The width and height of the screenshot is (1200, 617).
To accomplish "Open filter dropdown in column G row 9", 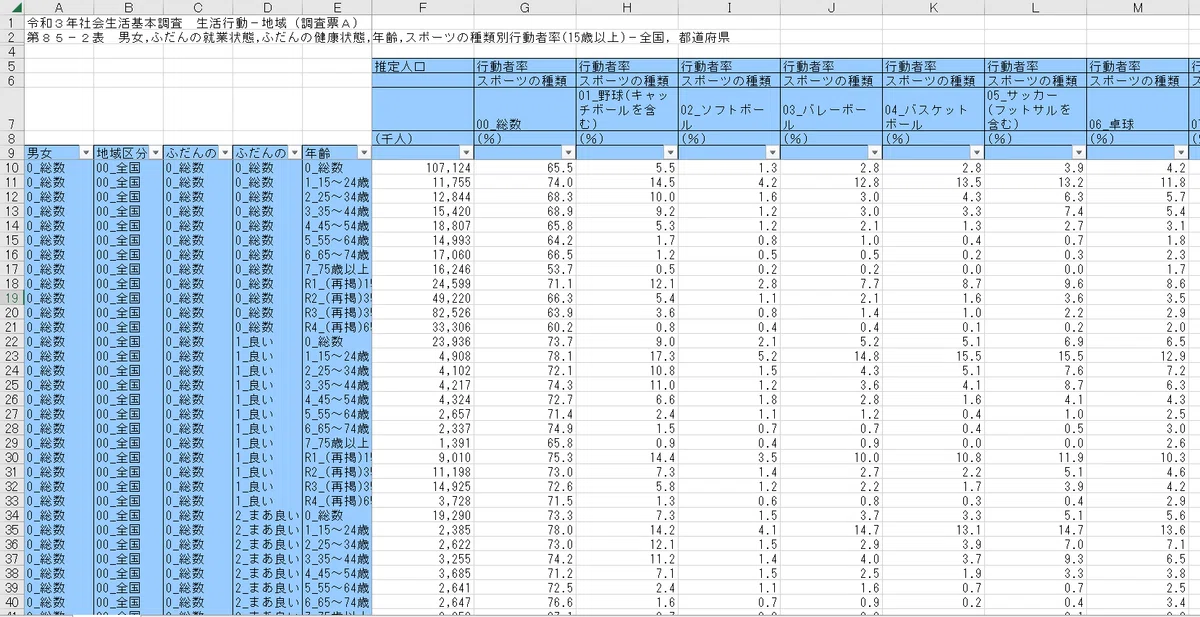I will tap(567, 153).
